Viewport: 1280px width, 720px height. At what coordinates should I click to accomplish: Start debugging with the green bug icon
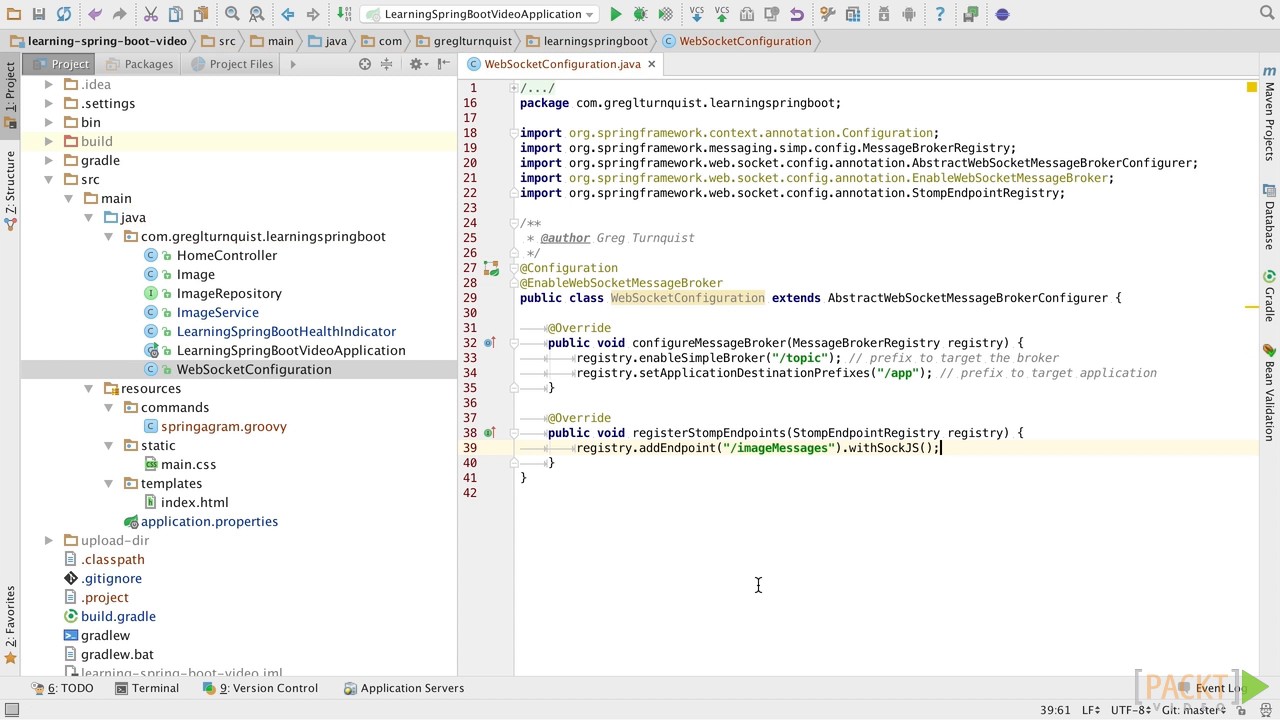click(640, 14)
